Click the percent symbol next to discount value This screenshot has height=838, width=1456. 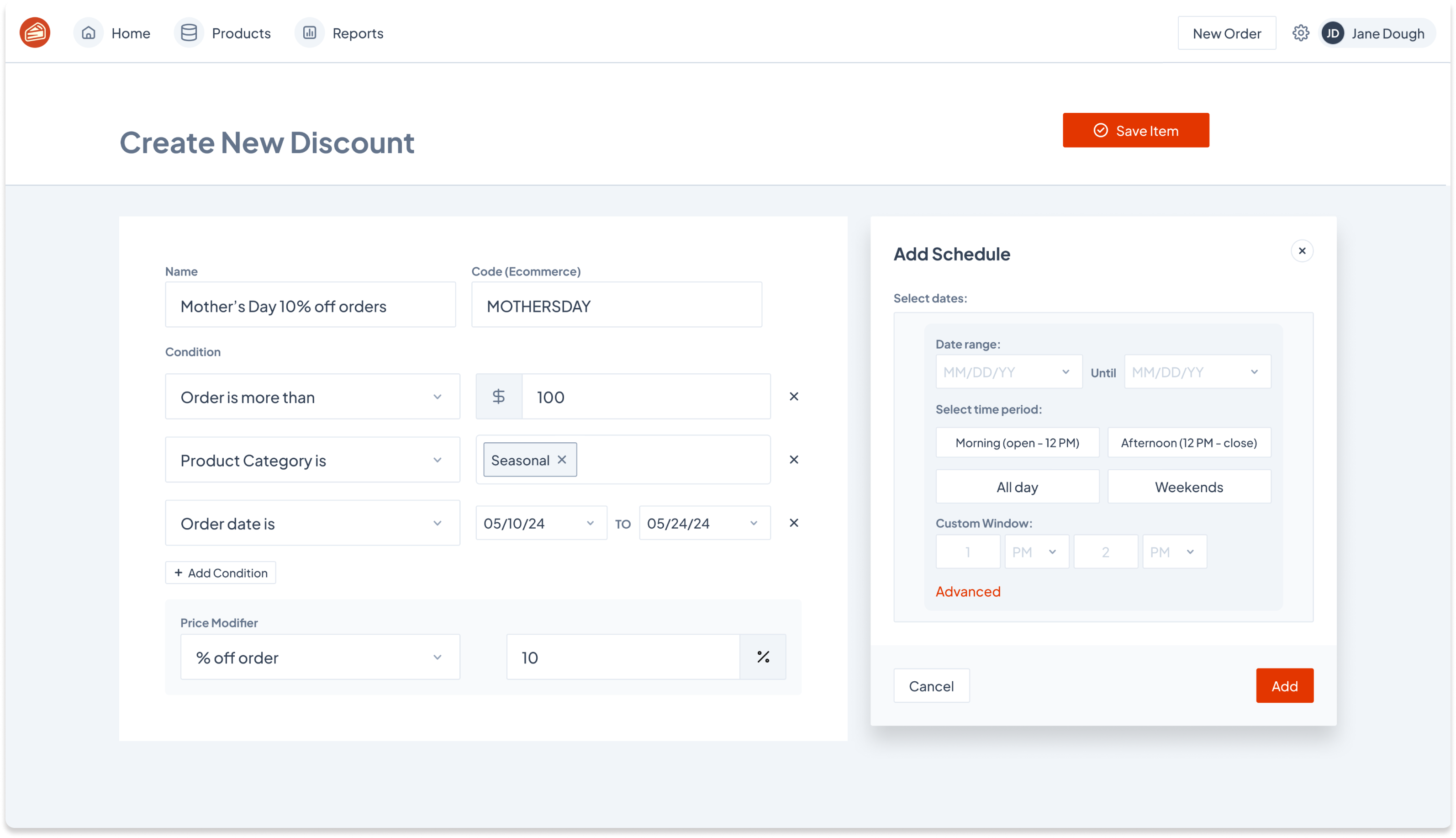tap(763, 656)
